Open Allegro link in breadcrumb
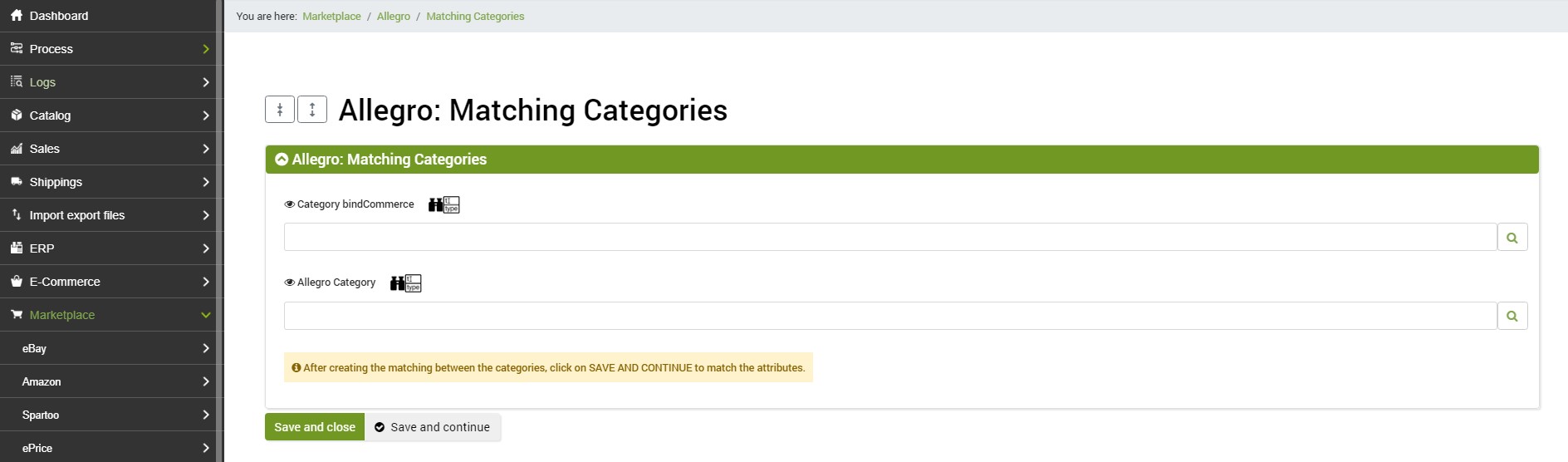Image resolution: width=1568 pixels, height=462 pixels. click(394, 17)
